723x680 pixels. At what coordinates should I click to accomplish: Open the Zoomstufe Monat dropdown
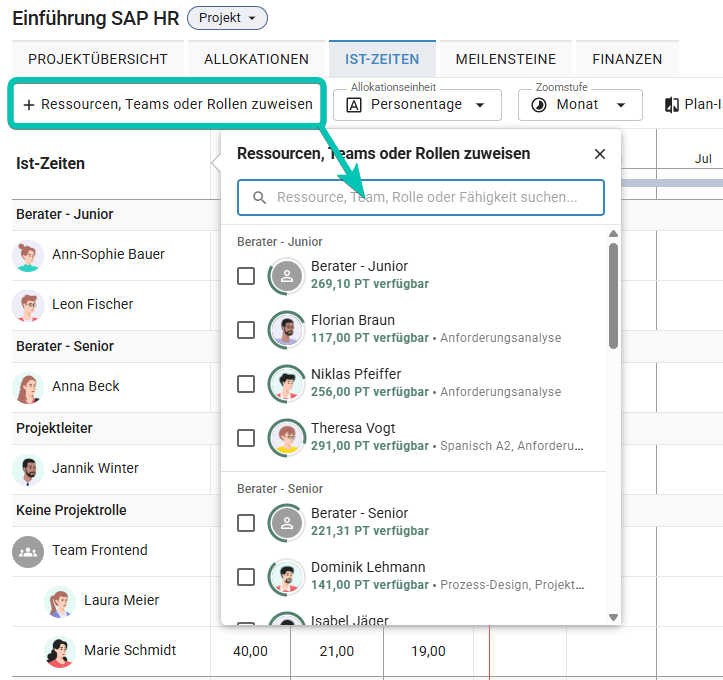point(580,105)
